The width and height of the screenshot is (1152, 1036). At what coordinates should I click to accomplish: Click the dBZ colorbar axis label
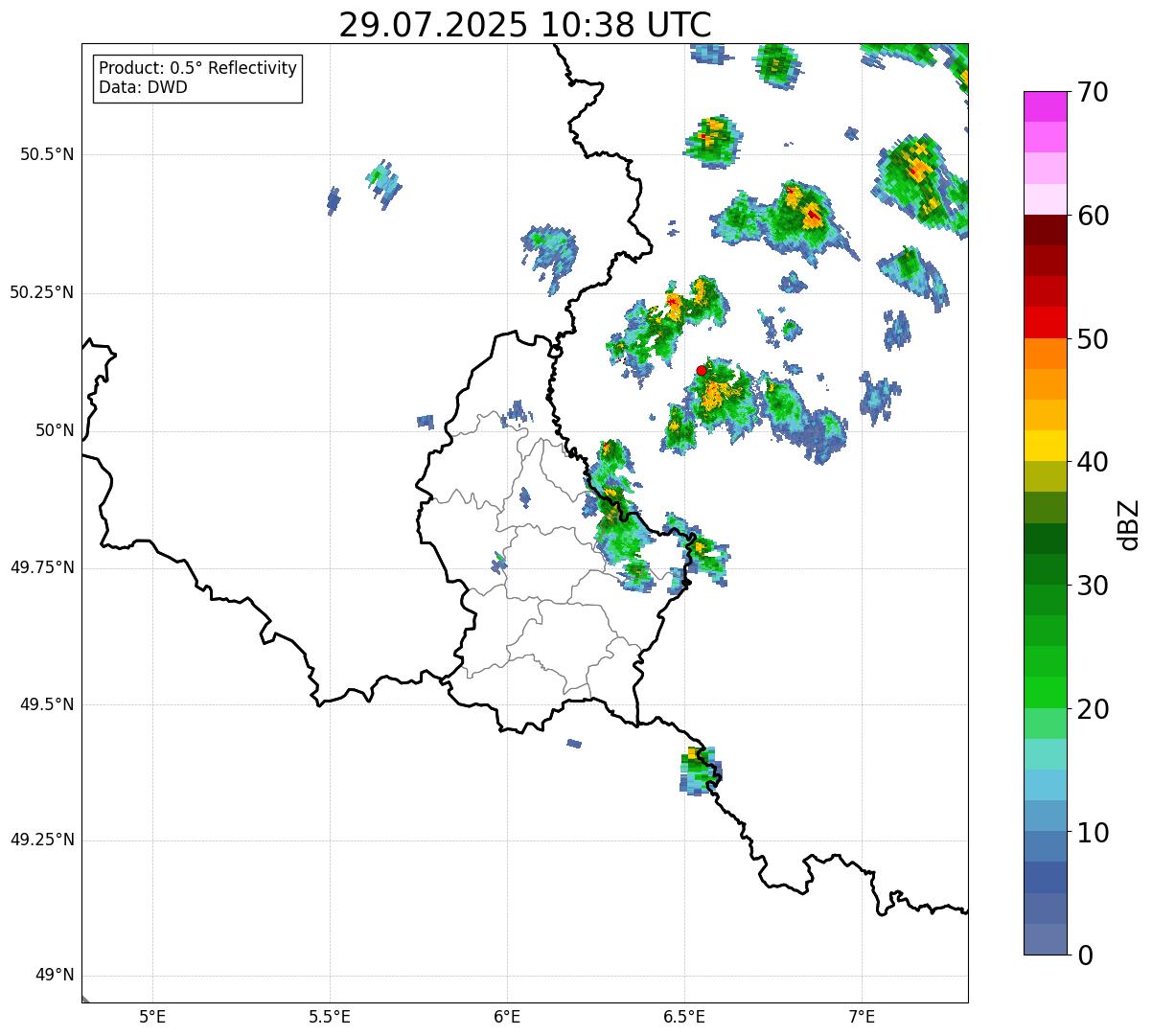point(1130,523)
